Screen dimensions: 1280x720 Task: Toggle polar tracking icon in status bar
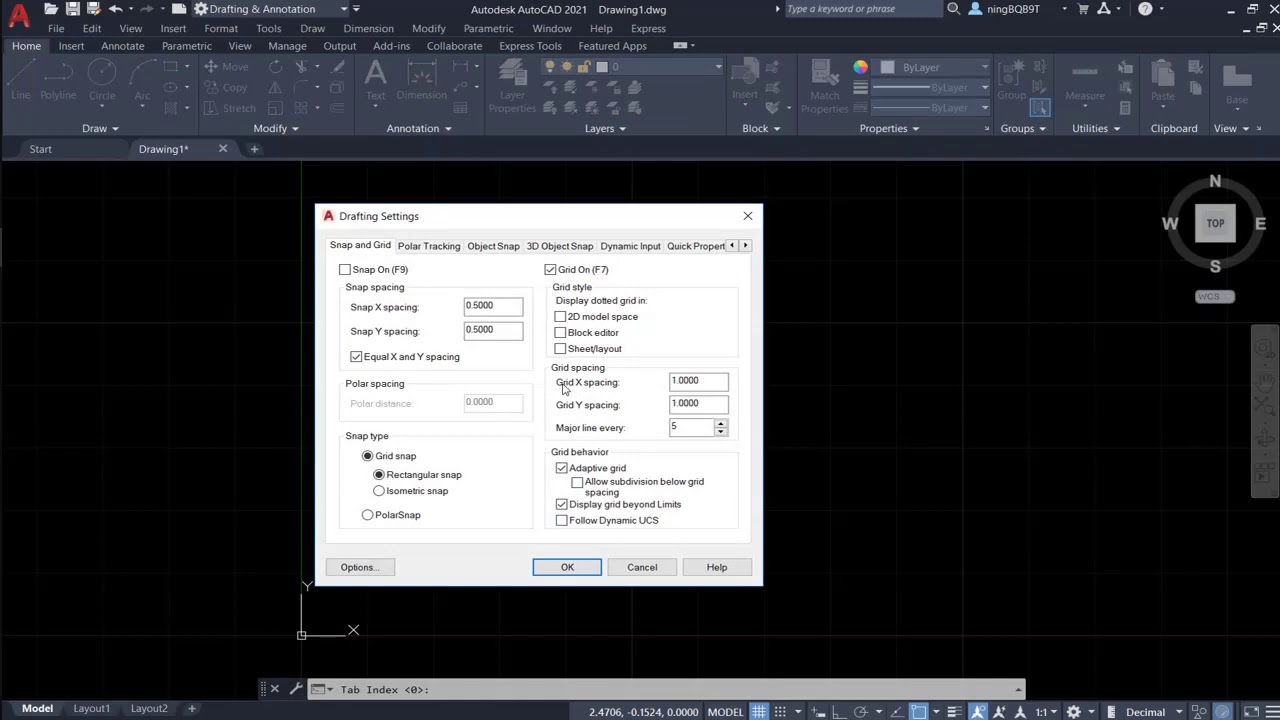coord(860,712)
